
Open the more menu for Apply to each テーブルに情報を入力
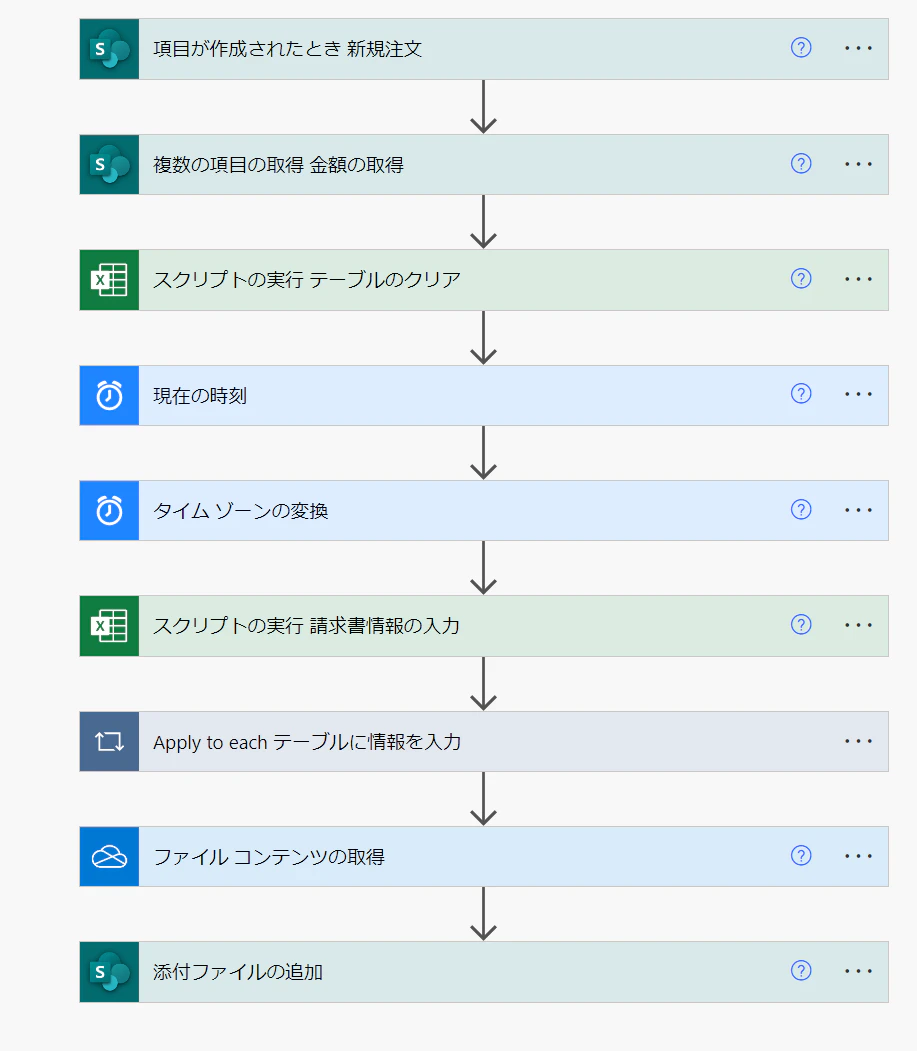point(859,741)
